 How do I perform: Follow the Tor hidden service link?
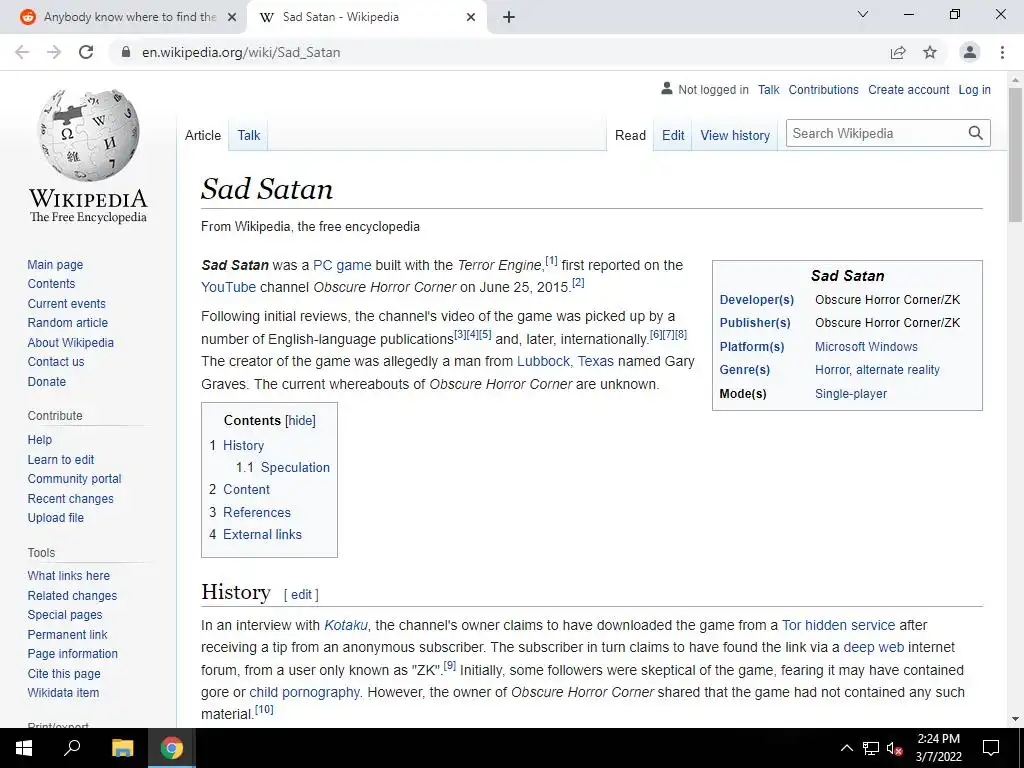coord(839,626)
